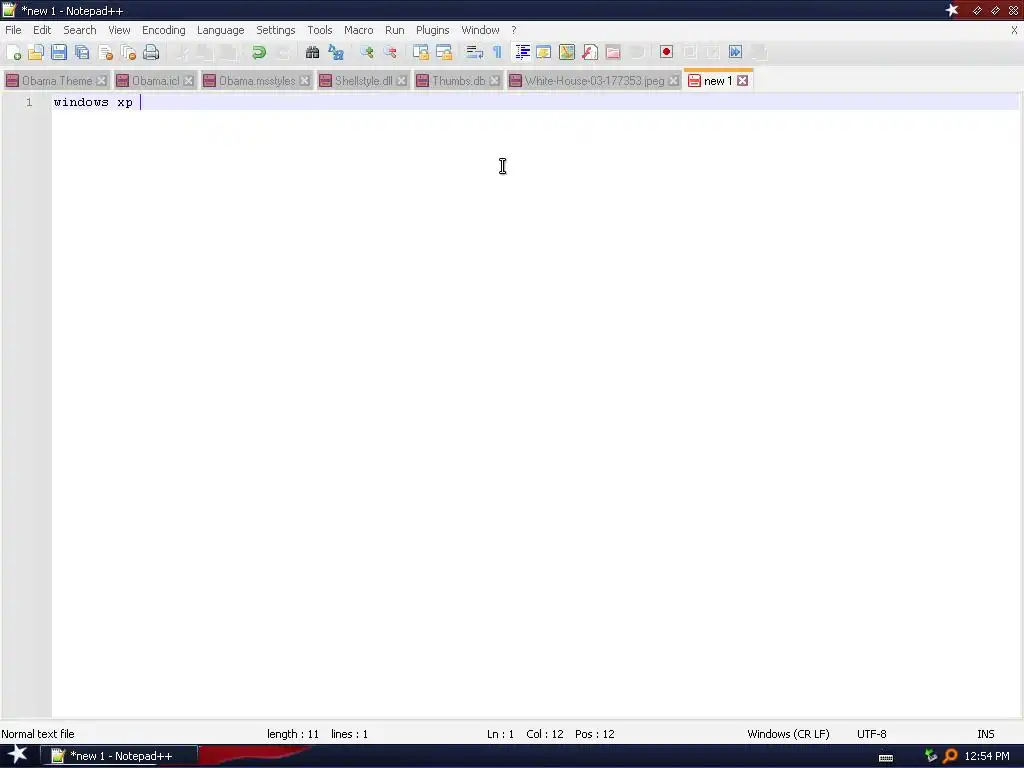The width and height of the screenshot is (1024, 768).
Task: Zoom out using the toolbar icon
Action: (x=390, y=52)
